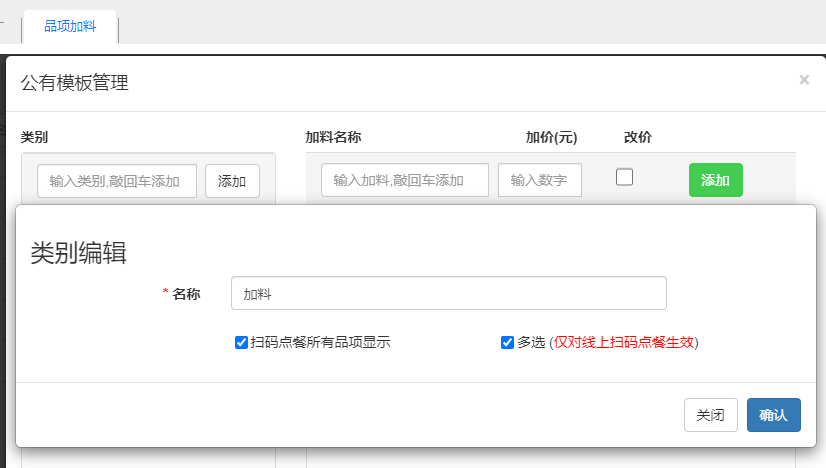Click the 加价(元) column header
826x468 pixels.
[551, 137]
